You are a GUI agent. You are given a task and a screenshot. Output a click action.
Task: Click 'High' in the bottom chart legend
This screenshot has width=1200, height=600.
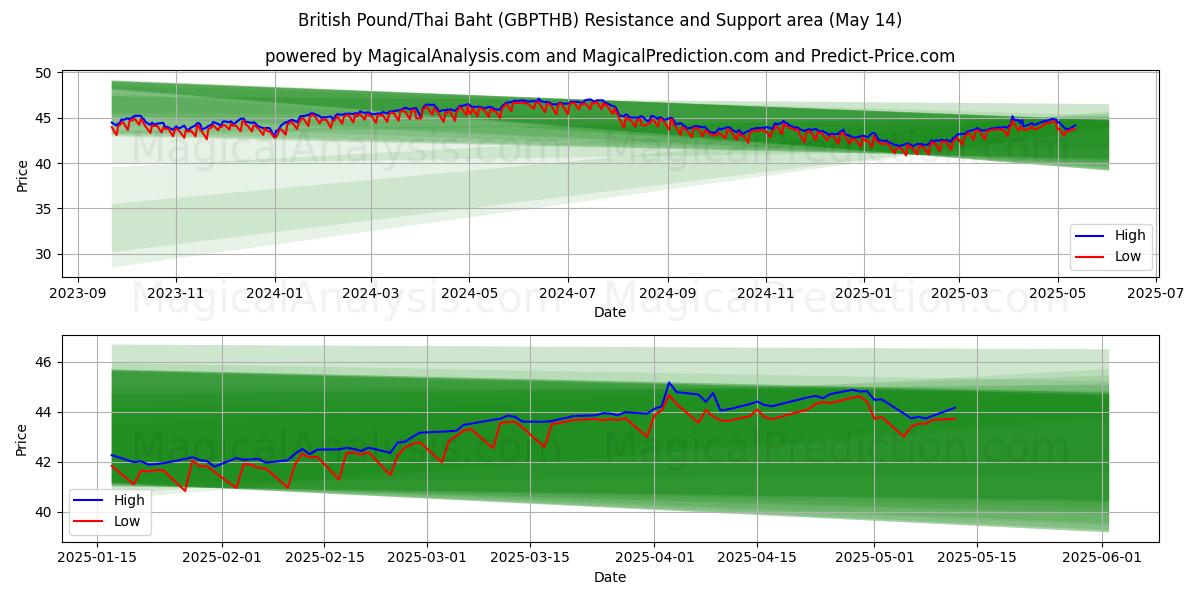tap(128, 500)
